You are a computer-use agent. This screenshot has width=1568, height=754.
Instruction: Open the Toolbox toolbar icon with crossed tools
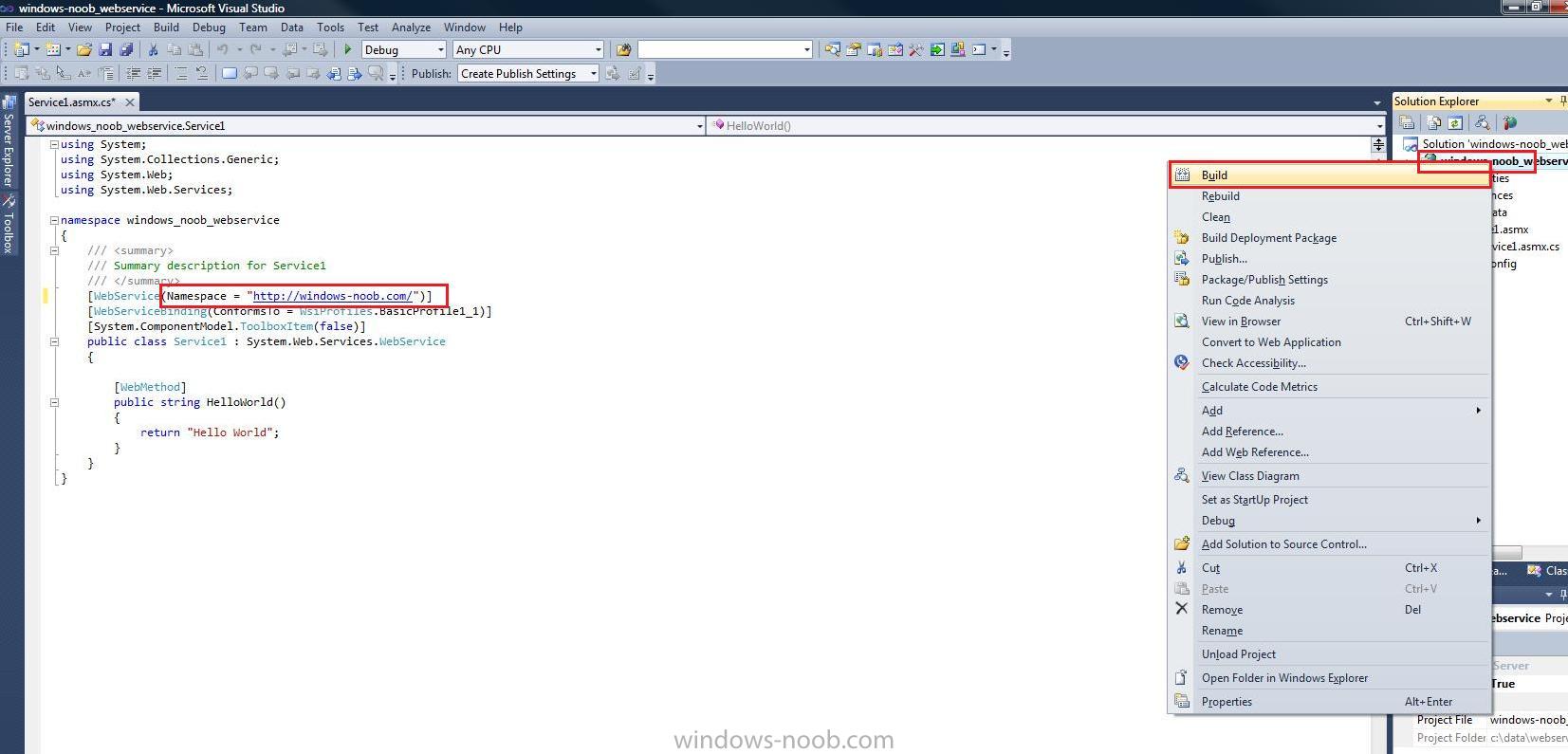tap(916, 49)
